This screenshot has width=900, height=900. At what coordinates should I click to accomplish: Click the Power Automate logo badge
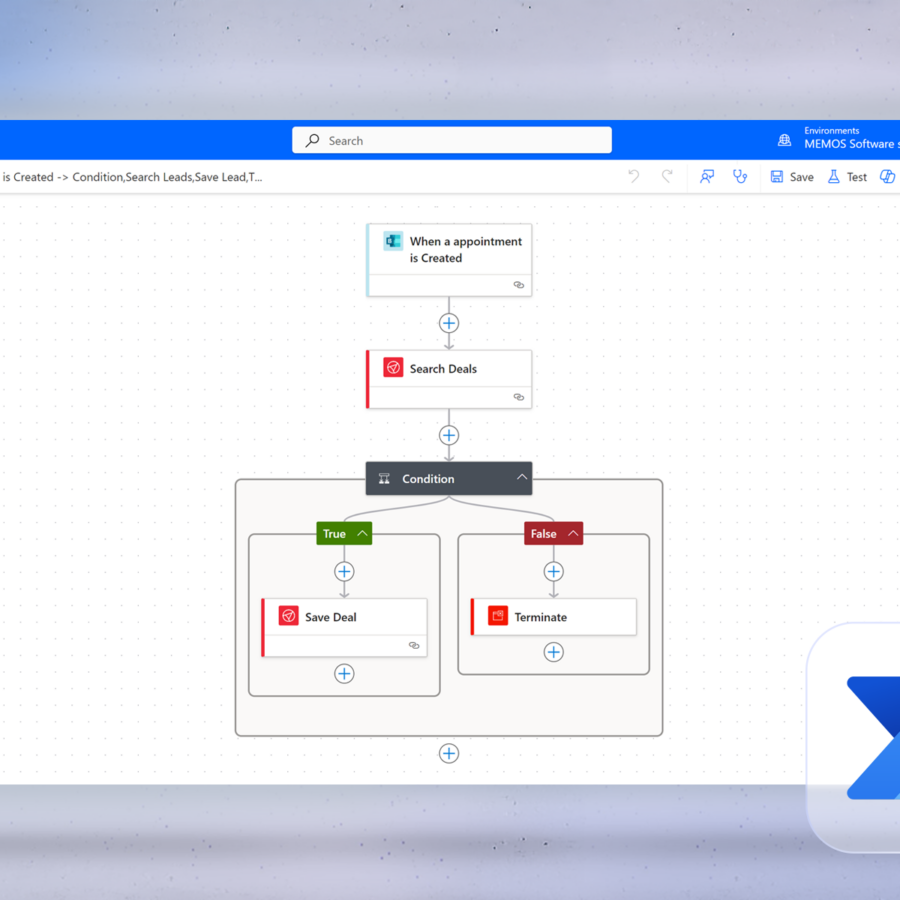[854, 737]
